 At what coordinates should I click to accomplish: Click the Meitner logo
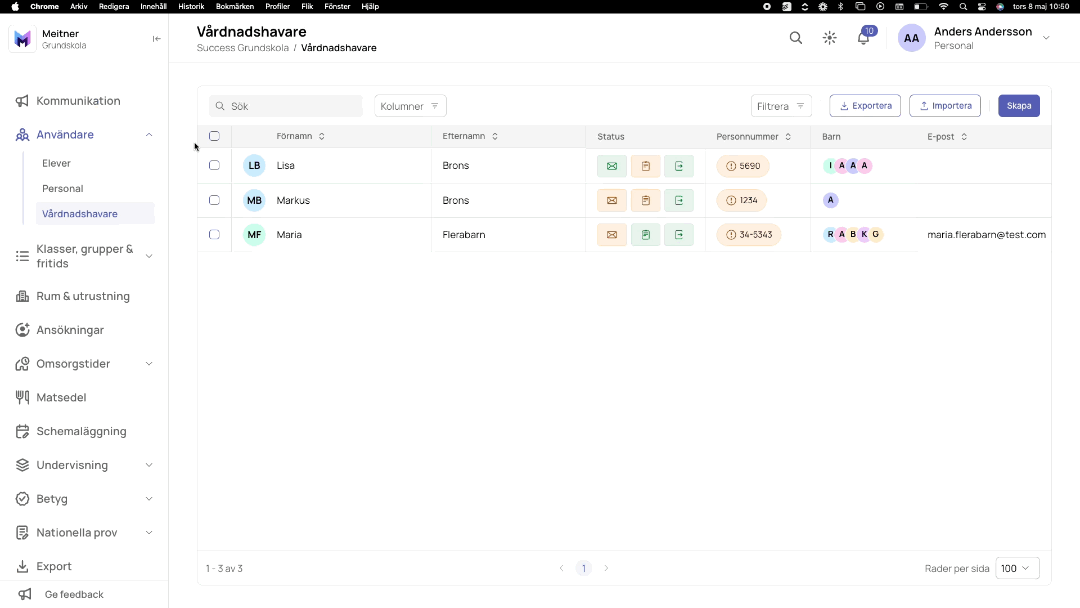click(x=22, y=39)
